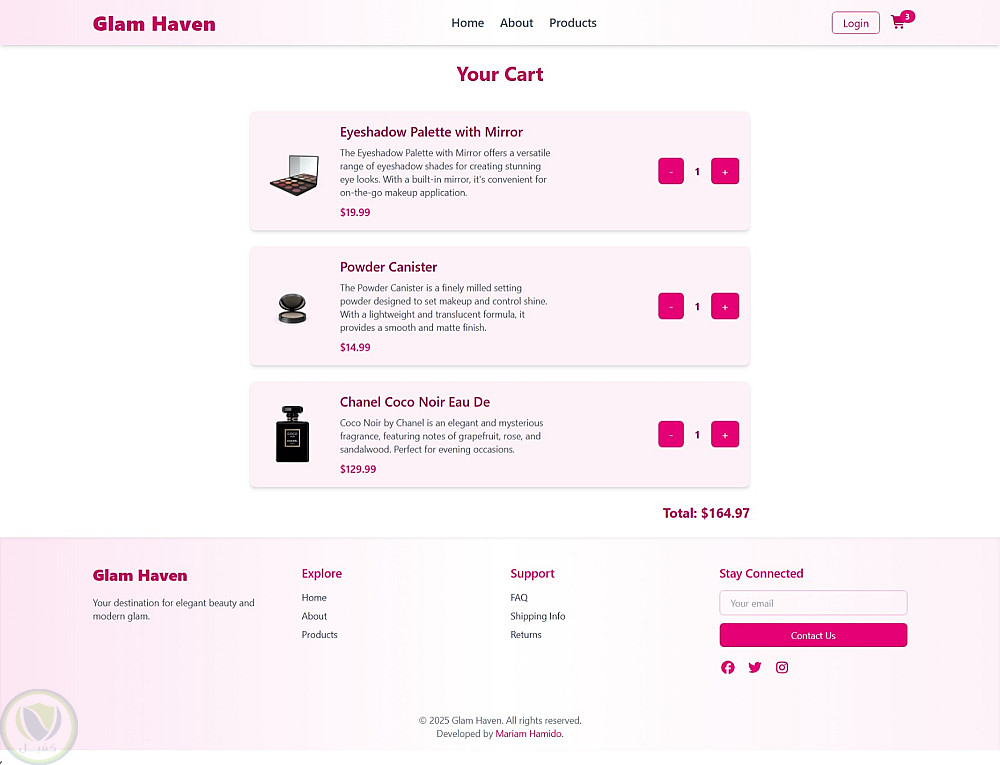
Task: Click the Login button
Action: click(856, 23)
